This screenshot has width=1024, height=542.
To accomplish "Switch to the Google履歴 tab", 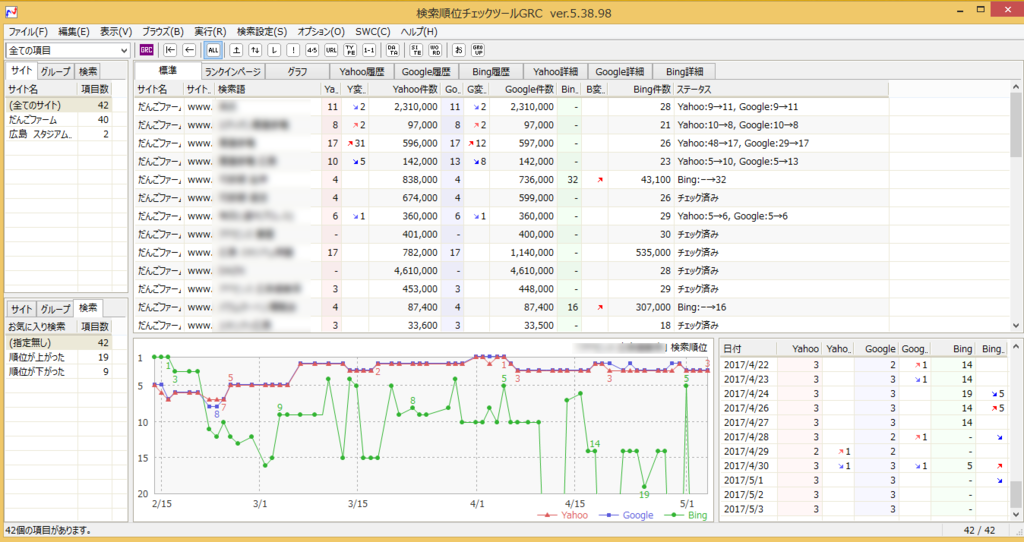I will pos(426,72).
